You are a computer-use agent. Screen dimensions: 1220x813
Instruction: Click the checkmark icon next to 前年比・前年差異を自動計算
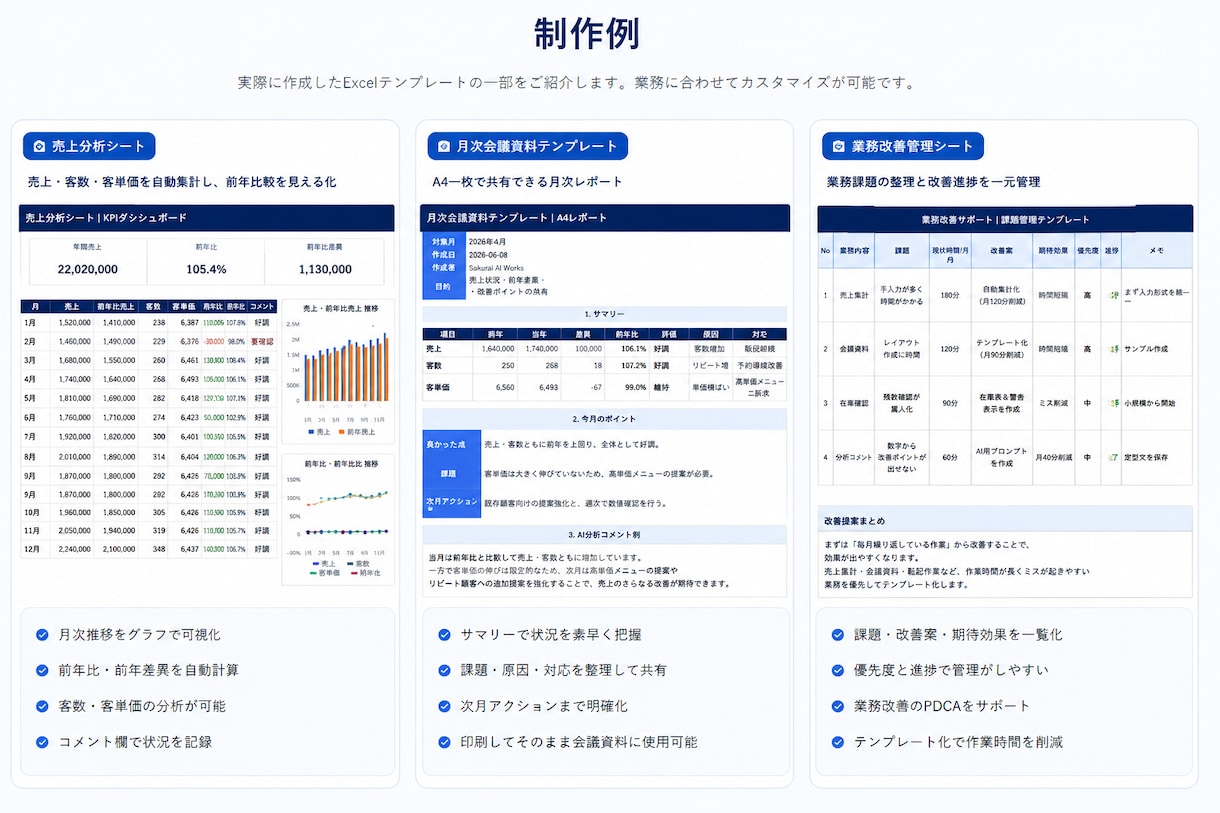click(42, 670)
